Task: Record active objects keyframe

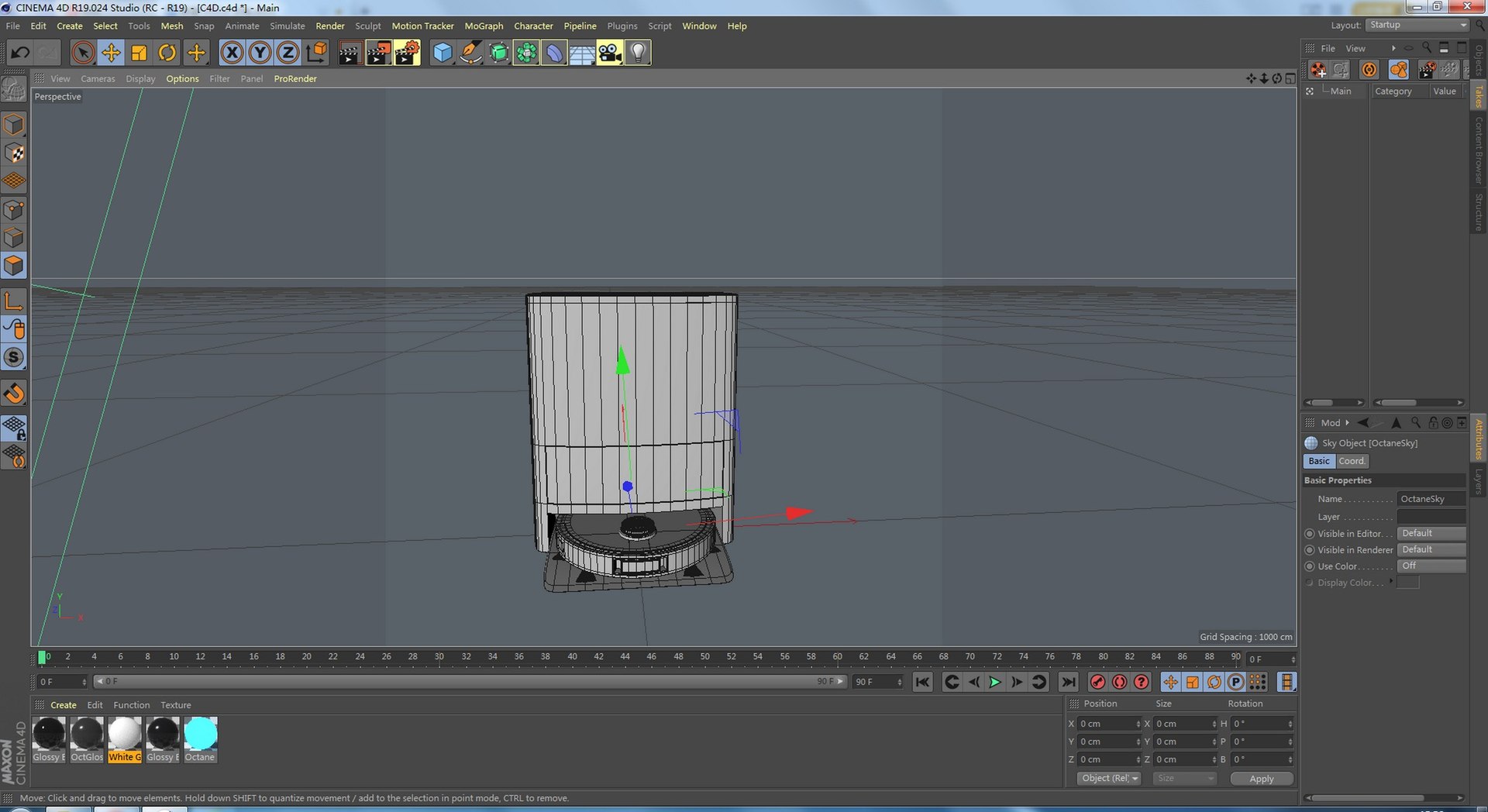Action: point(1097,682)
